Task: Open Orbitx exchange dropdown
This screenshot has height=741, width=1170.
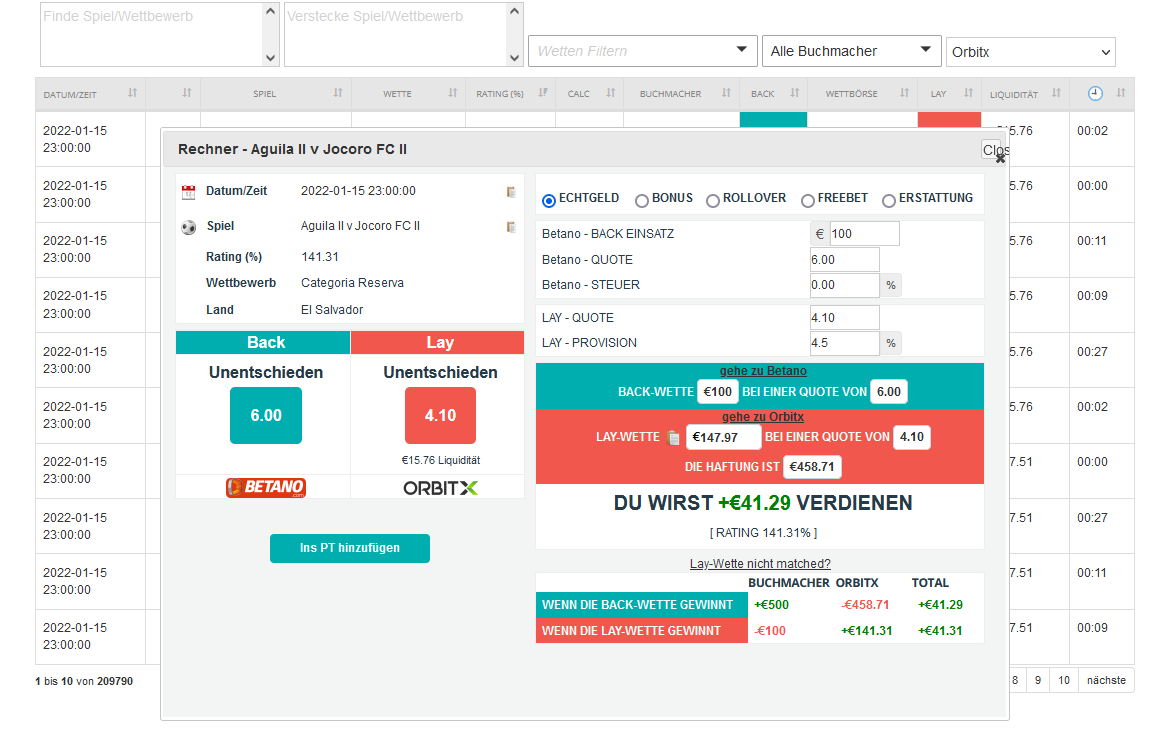Action: 1030,52
